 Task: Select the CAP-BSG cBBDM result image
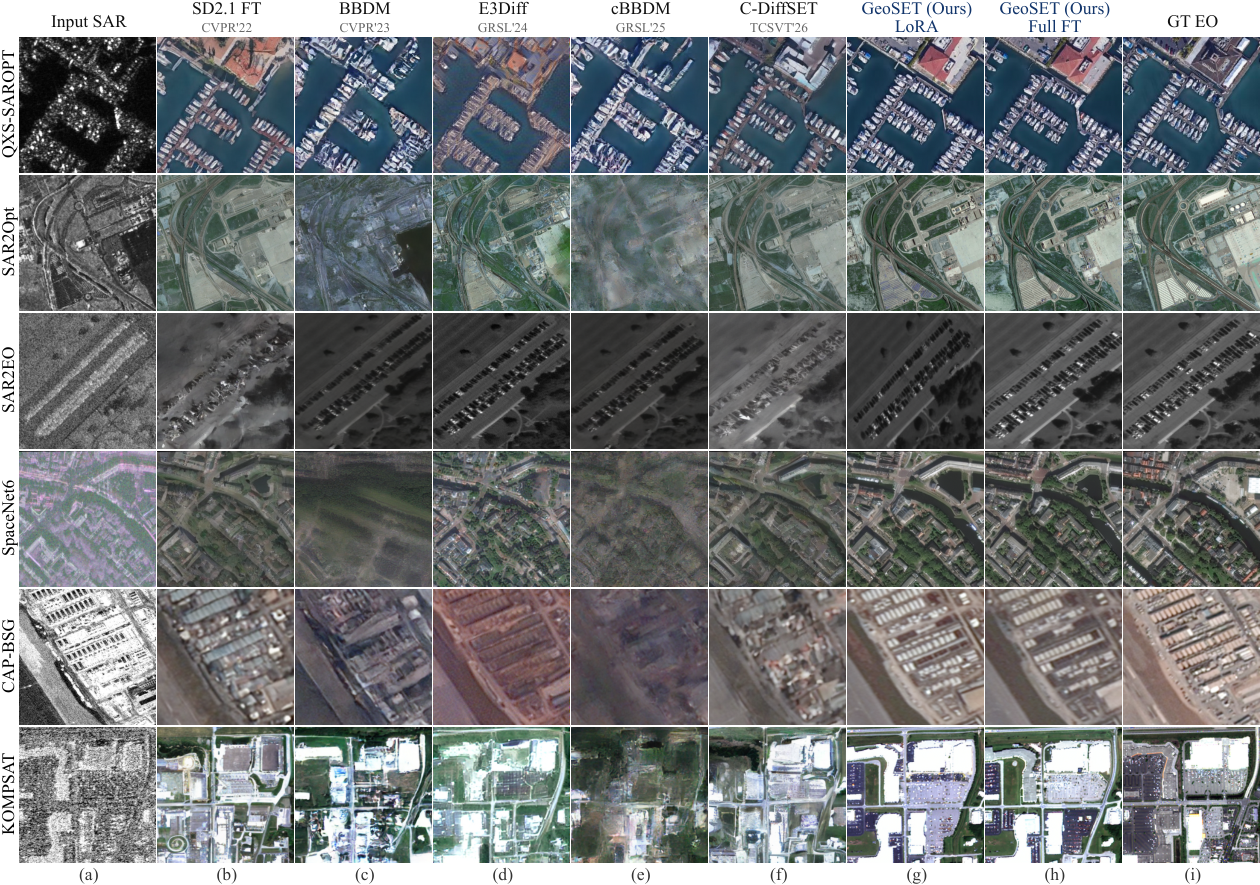pos(639,656)
